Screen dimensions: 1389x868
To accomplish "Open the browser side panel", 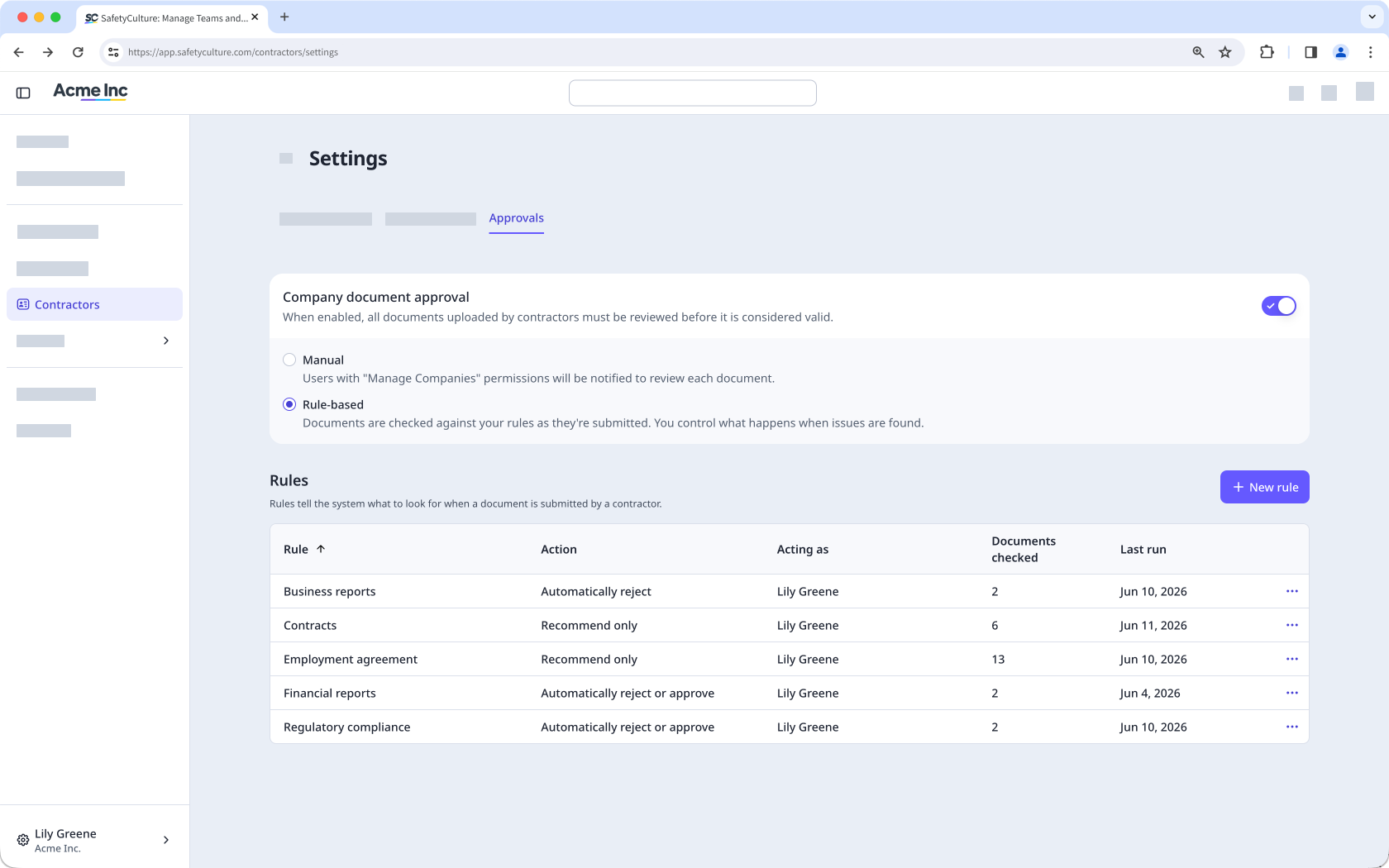I will click(1310, 52).
